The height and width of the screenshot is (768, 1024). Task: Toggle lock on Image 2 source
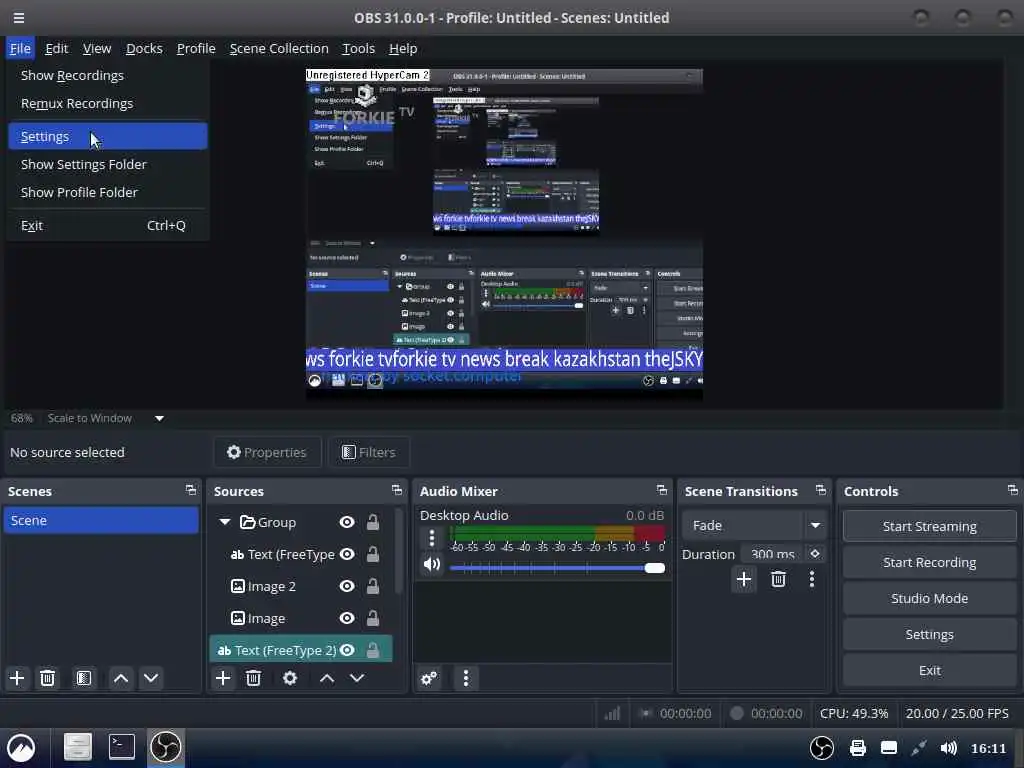click(372, 586)
